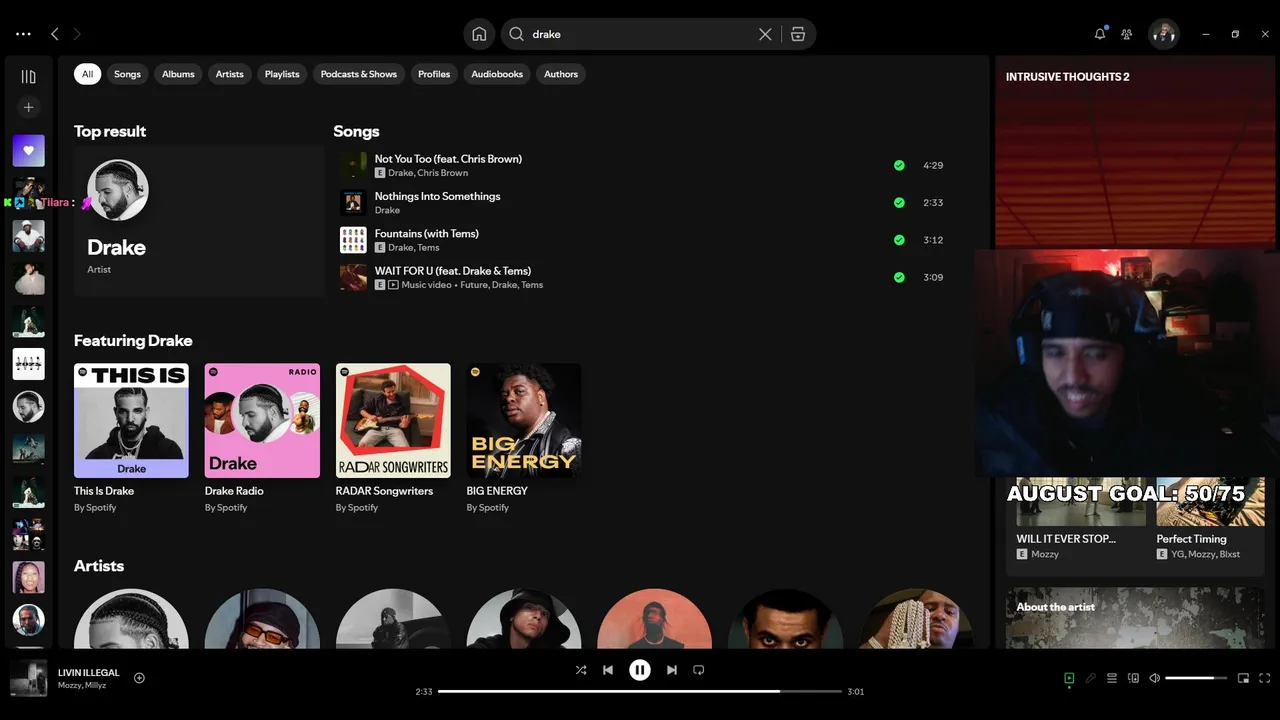
Task: Filter results by Playlists
Action: 282,74
